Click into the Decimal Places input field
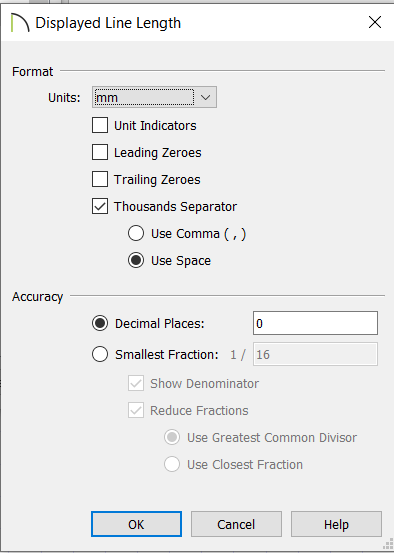Screen dimensions: 394x553 tap(315, 323)
